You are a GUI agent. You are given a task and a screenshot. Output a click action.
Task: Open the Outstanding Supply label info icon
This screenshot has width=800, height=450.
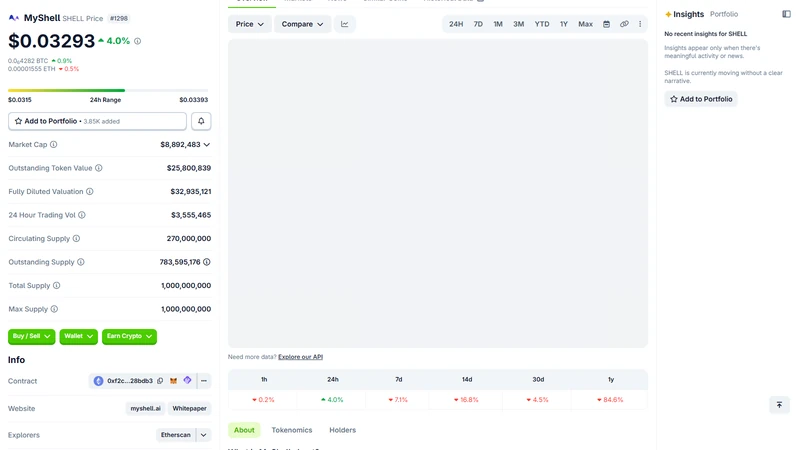(81, 262)
